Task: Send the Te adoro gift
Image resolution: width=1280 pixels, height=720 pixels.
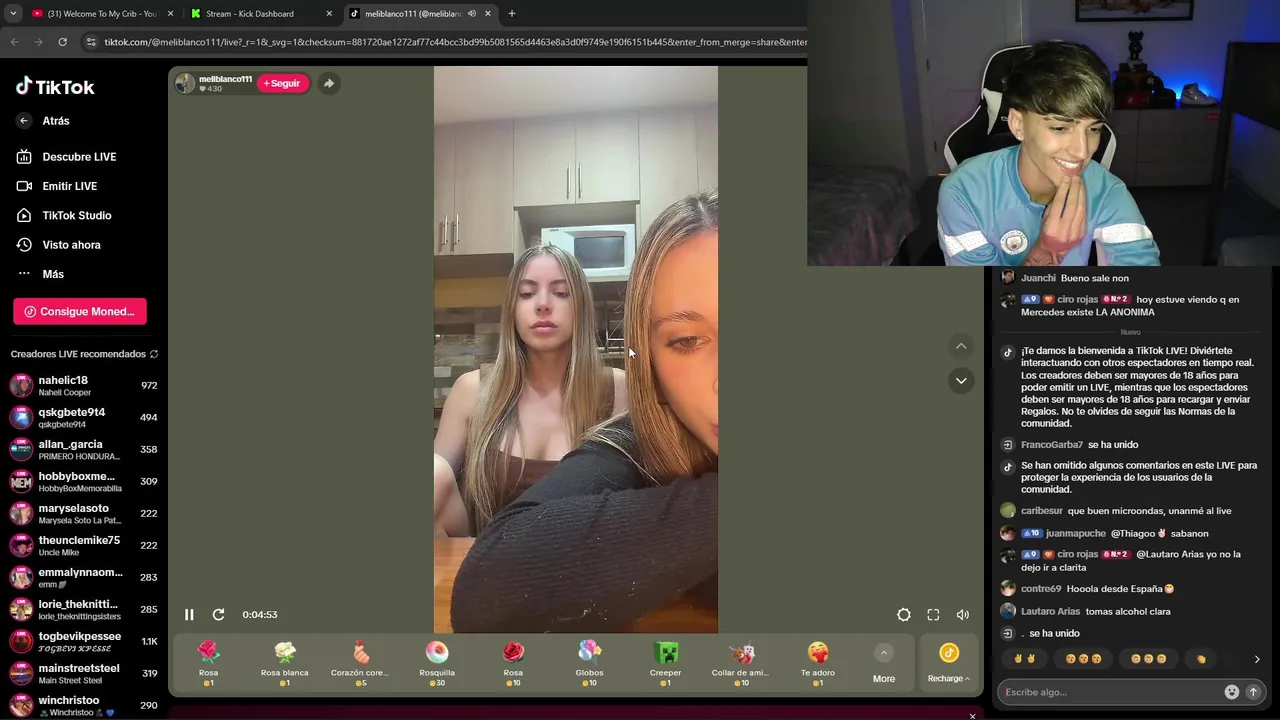Action: point(817,663)
